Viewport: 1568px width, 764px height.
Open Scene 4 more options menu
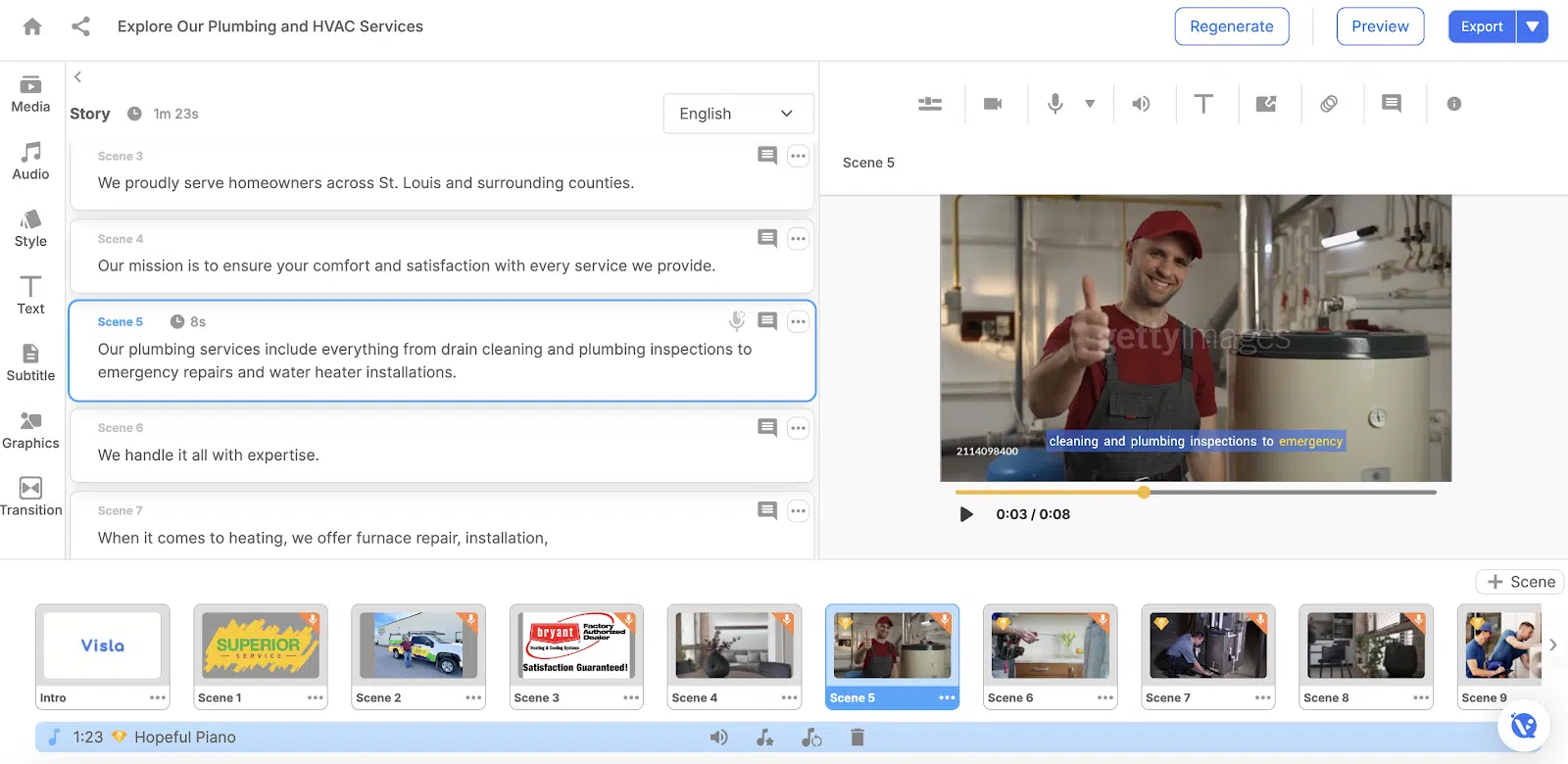[798, 238]
